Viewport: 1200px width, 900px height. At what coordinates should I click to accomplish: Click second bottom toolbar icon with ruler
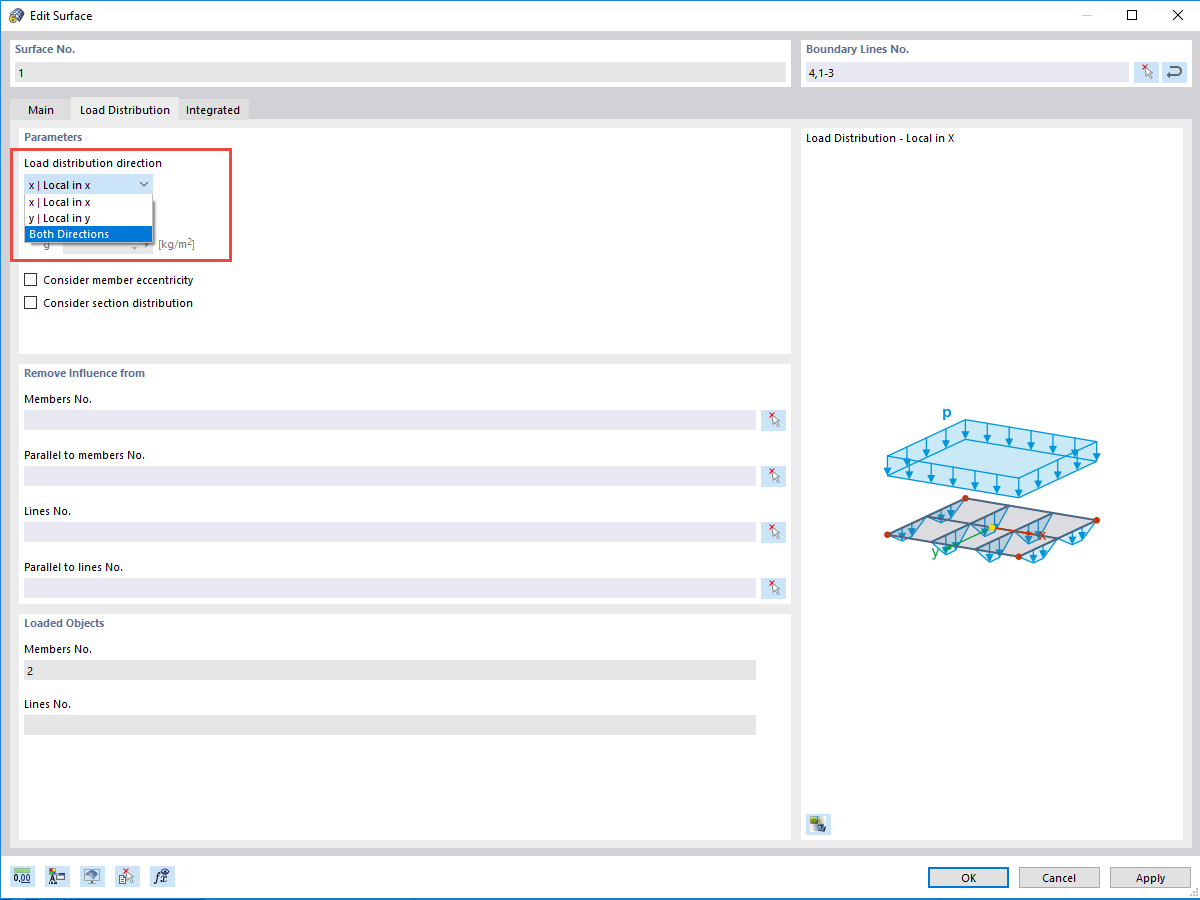coord(56,877)
